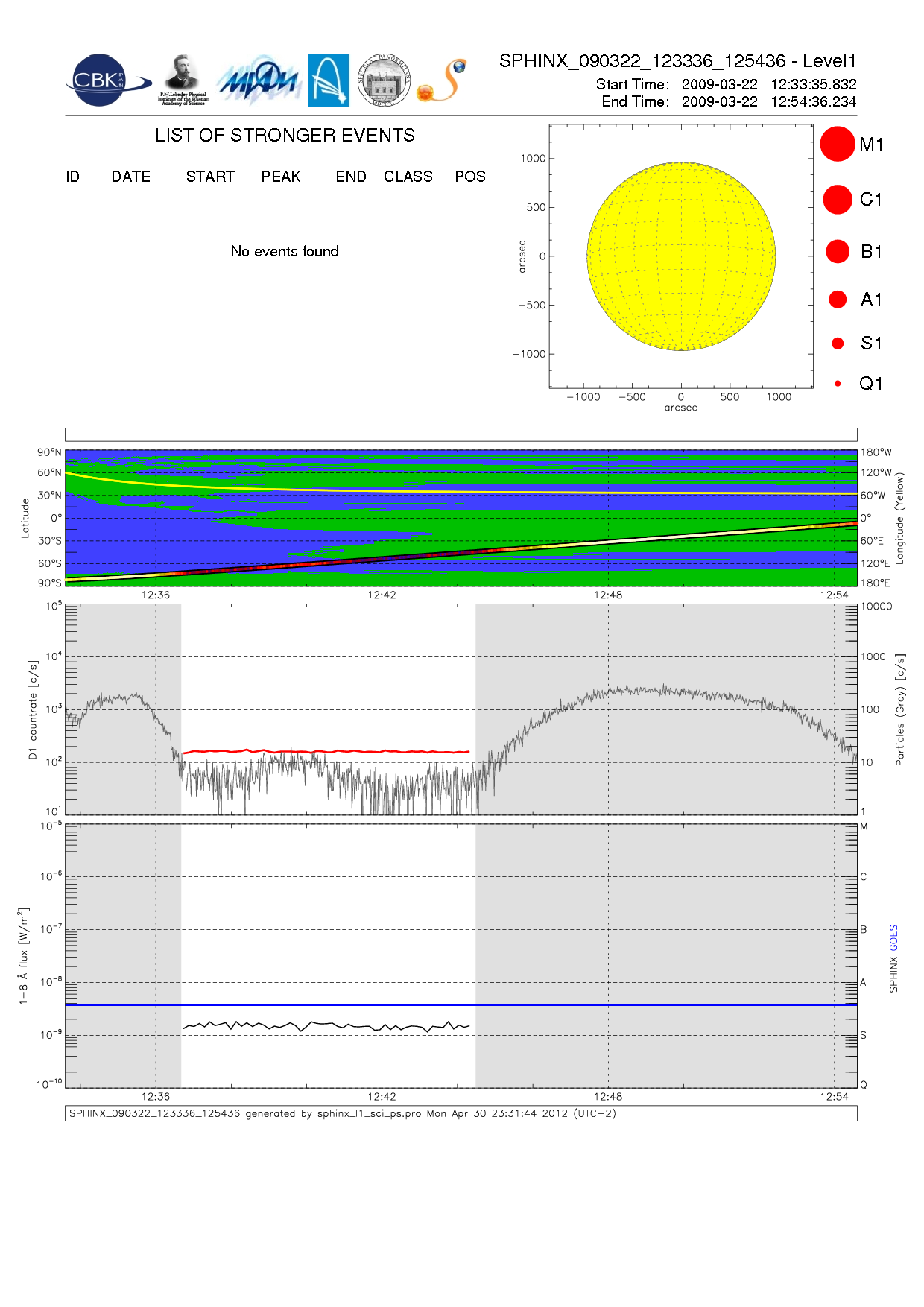The image size is (924, 1307).
Task: Click the PEAK column header
Action: (x=281, y=177)
